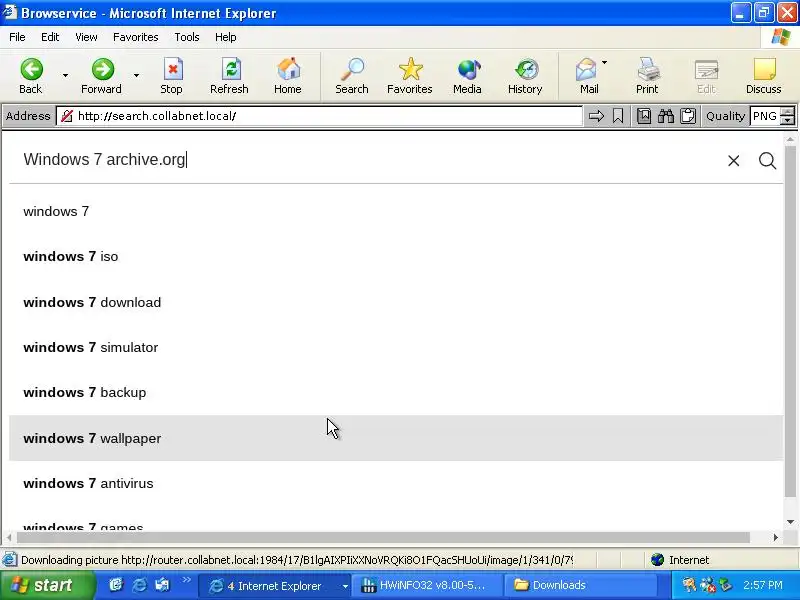Click the vertical scrollbar thumb

click(790, 321)
